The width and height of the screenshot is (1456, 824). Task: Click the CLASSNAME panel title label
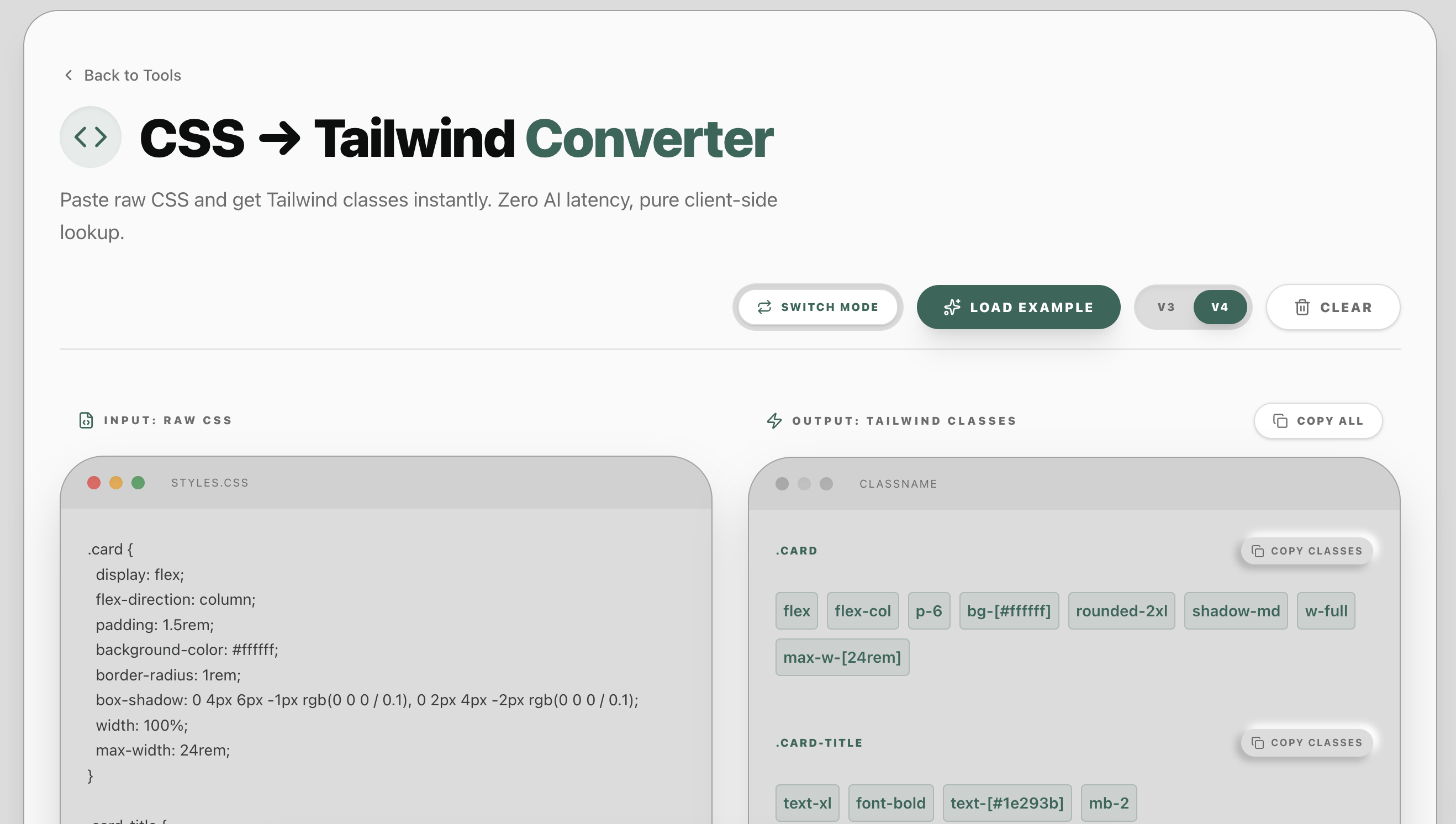898,484
